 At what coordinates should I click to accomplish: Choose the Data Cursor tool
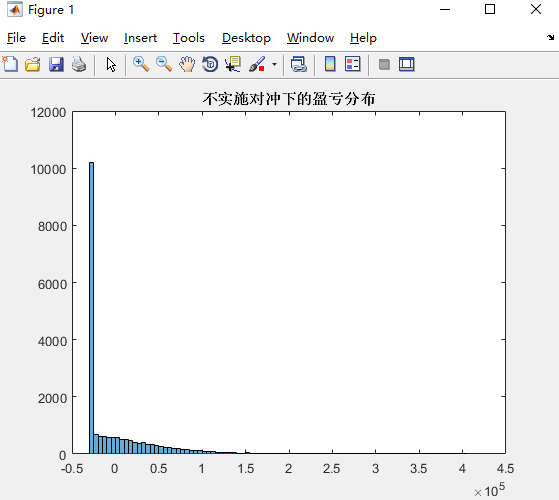(233, 65)
